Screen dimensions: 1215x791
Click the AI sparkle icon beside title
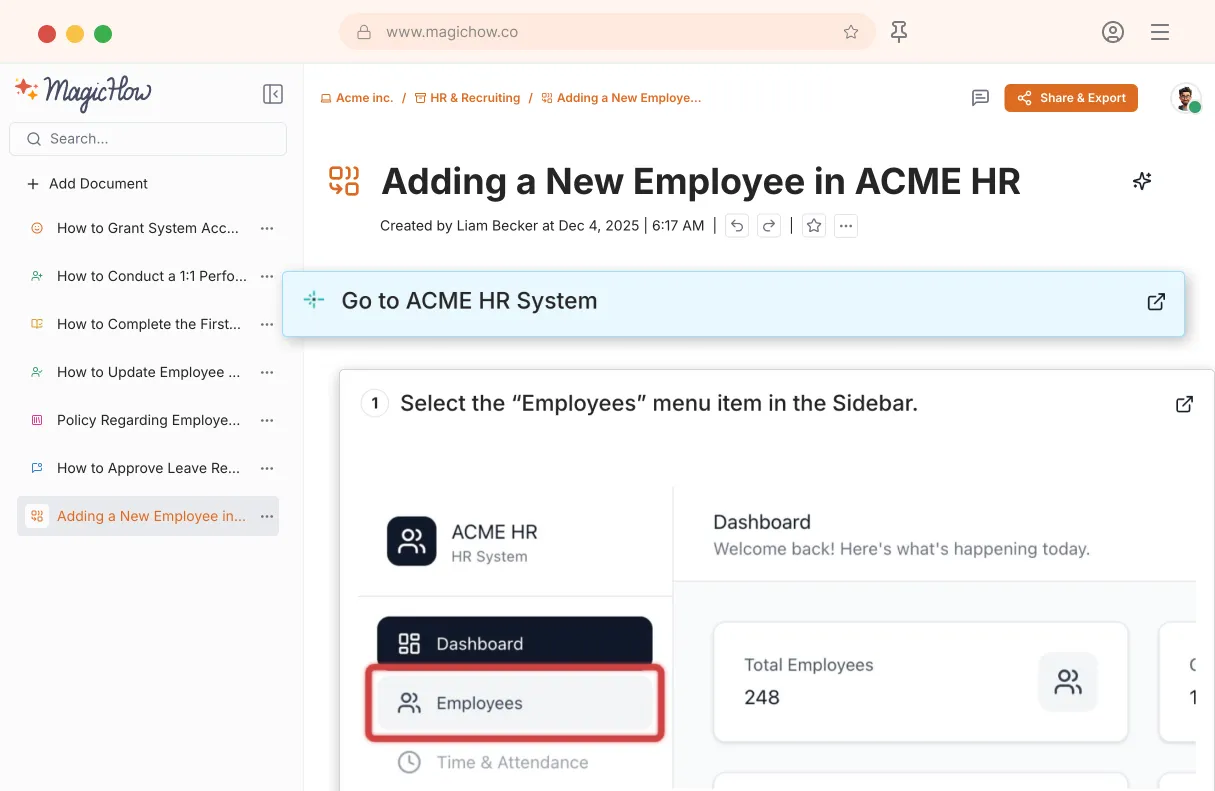[x=1142, y=181]
